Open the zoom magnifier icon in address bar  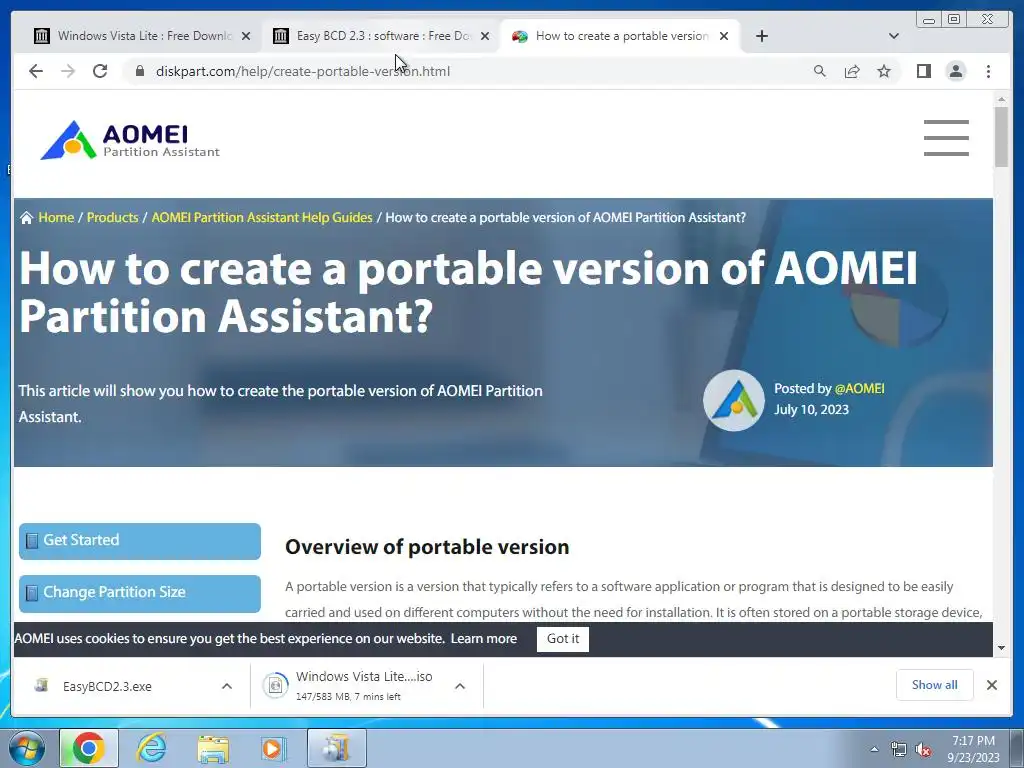[820, 71]
